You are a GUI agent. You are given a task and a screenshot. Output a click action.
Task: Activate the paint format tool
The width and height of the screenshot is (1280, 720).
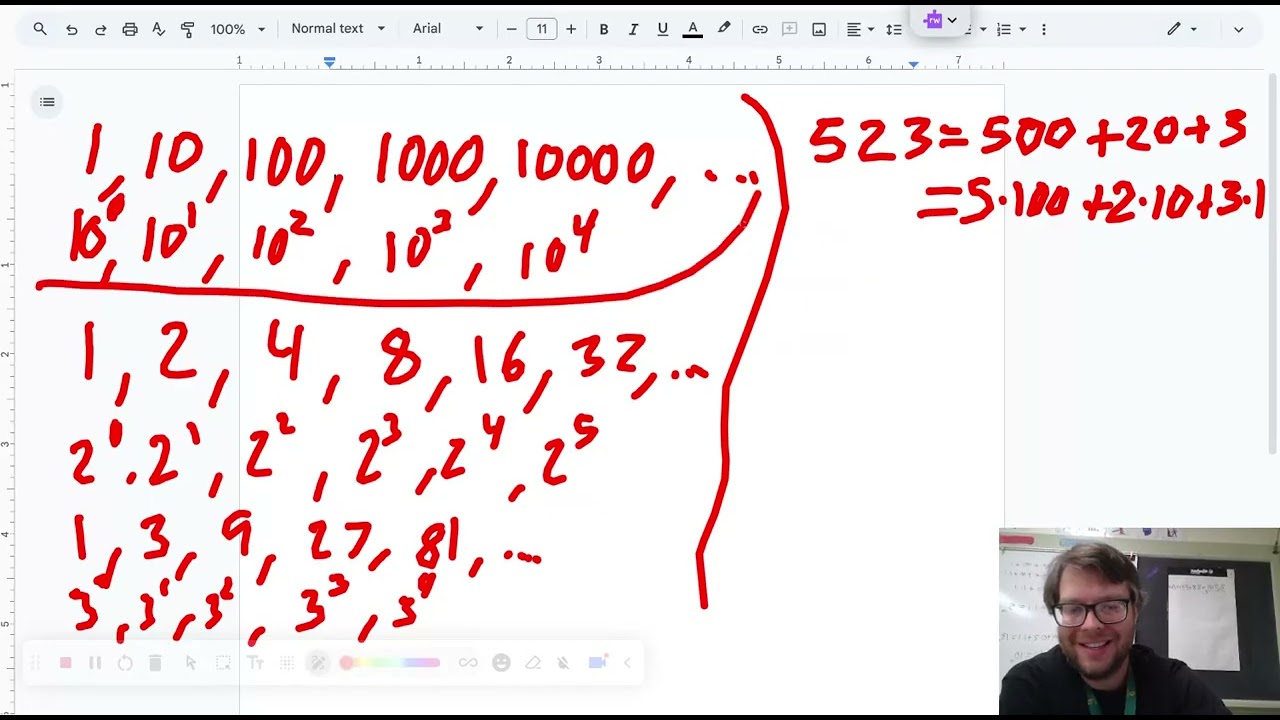pos(187,29)
